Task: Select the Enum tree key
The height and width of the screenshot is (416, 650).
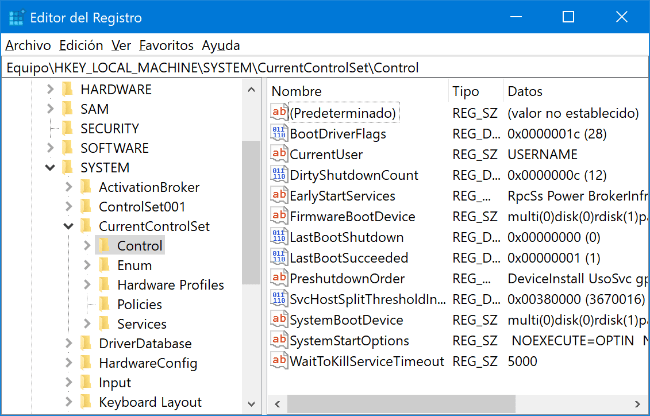Action: point(134,265)
